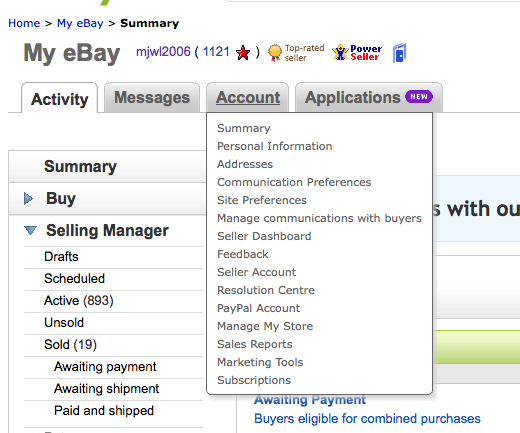Open the mjwl2006 username link

click(163, 52)
